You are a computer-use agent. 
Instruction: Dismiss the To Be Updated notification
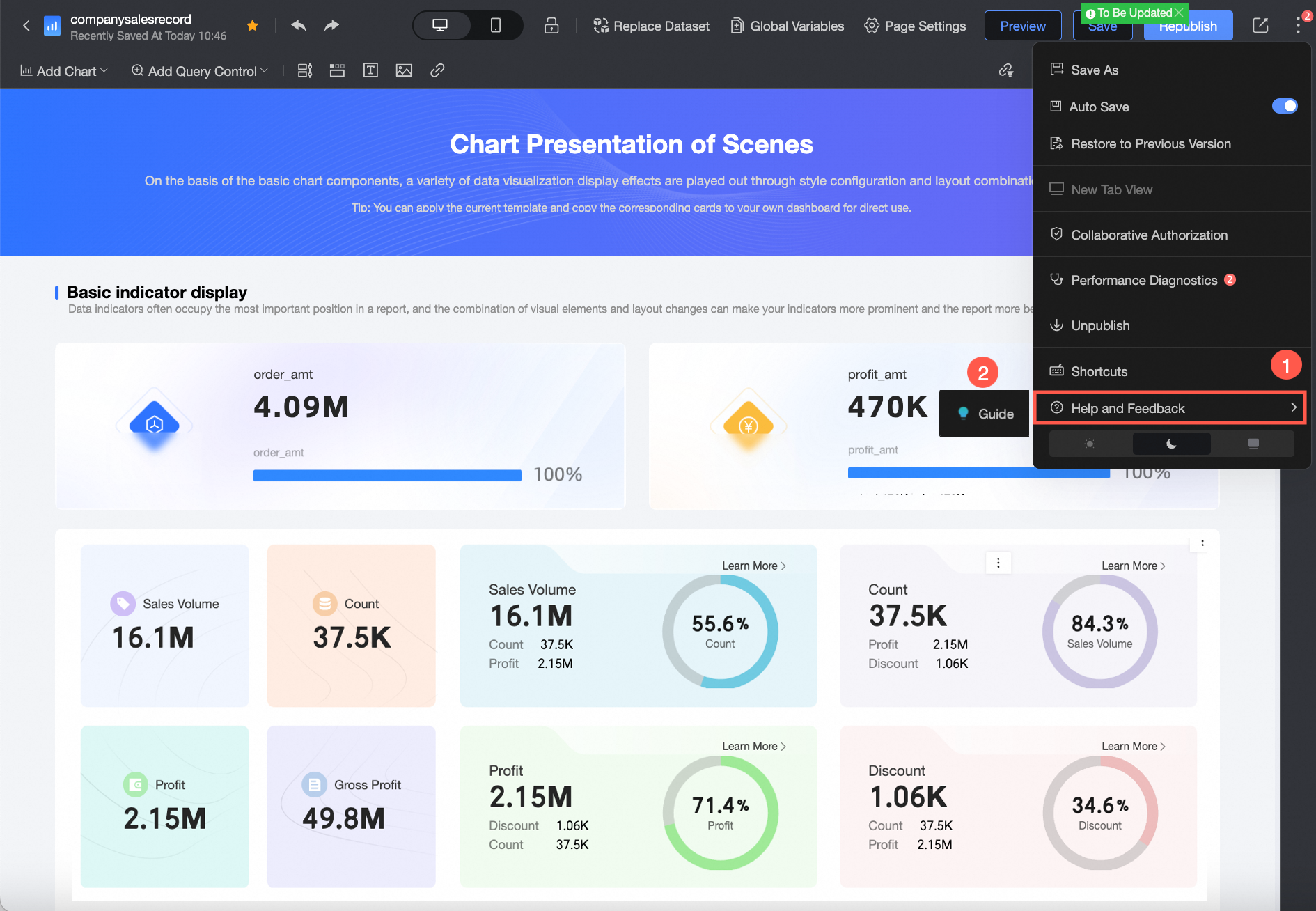click(1179, 13)
